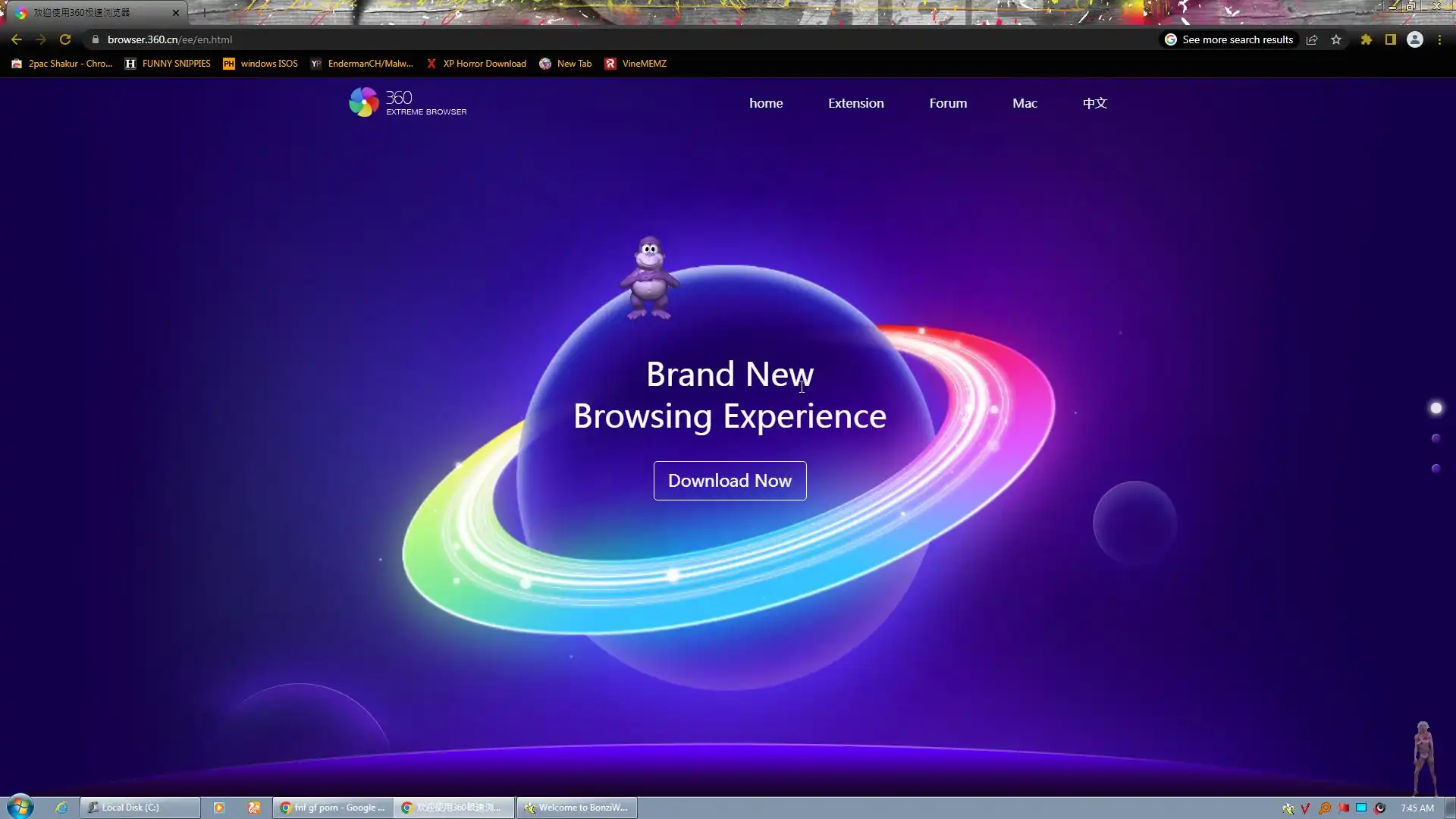This screenshot has height=819, width=1456.
Task: Open the Windows Start orb
Action: (20, 807)
